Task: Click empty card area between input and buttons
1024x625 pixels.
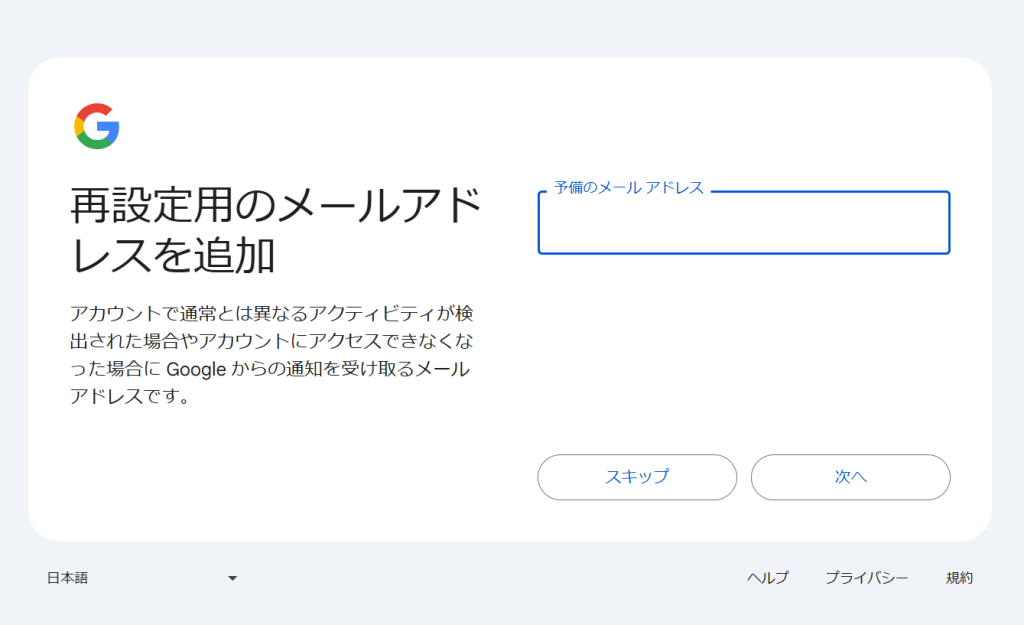Action: tap(743, 350)
